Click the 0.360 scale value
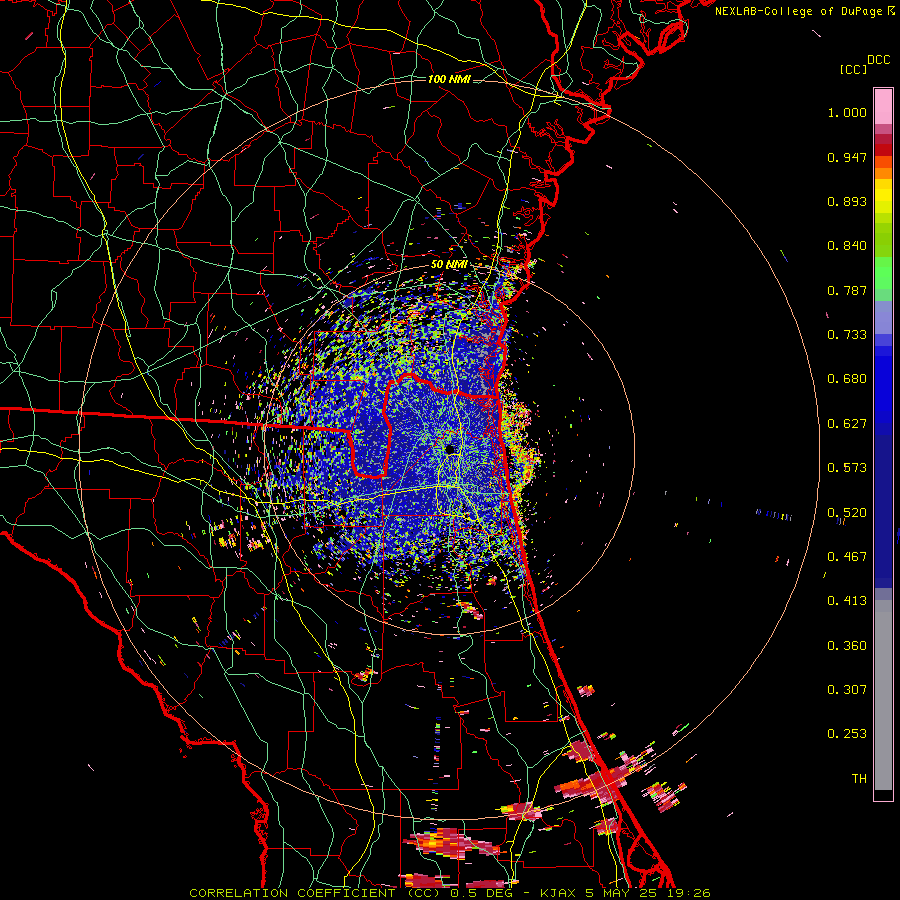 [847, 646]
